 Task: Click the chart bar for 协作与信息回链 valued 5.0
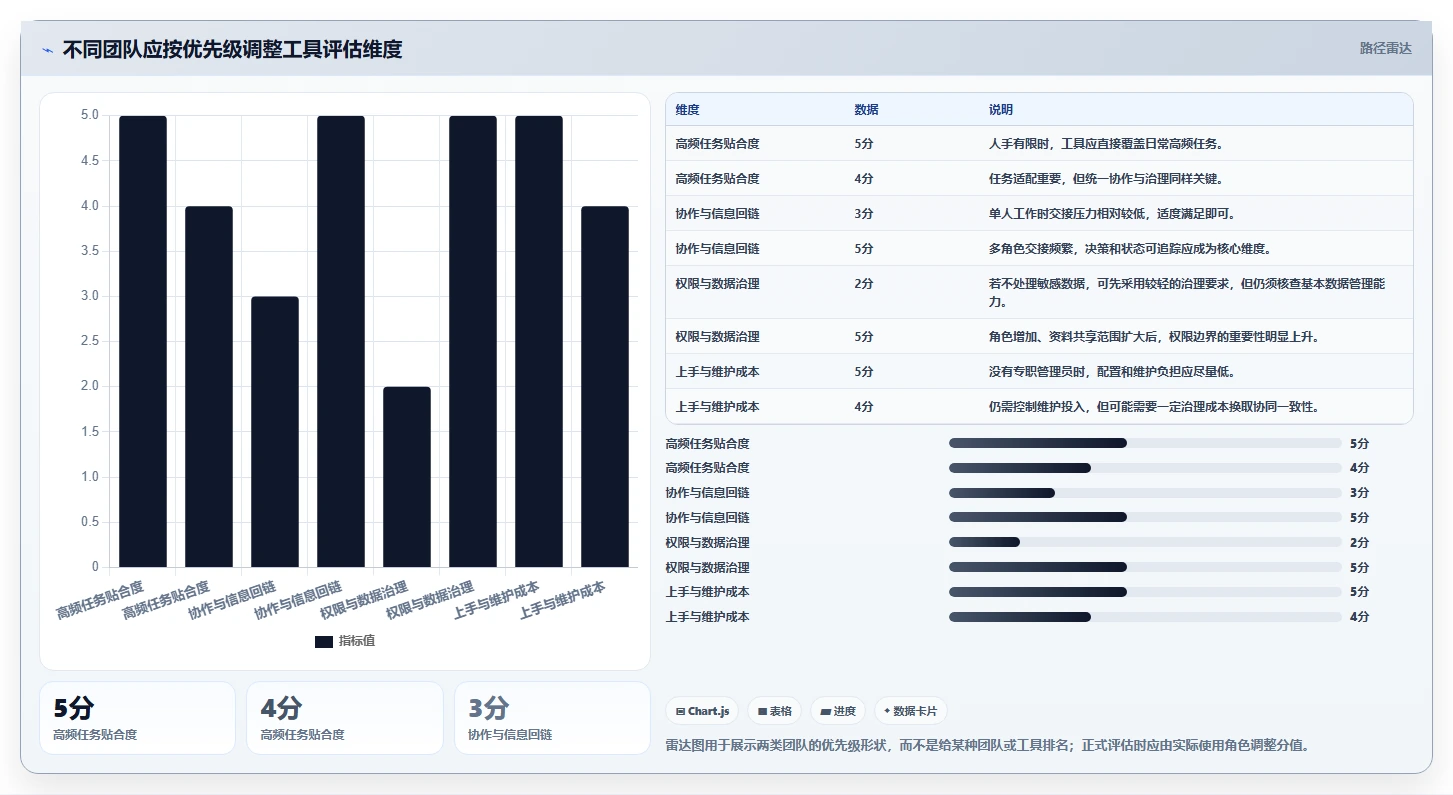click(x=341, y=341)
